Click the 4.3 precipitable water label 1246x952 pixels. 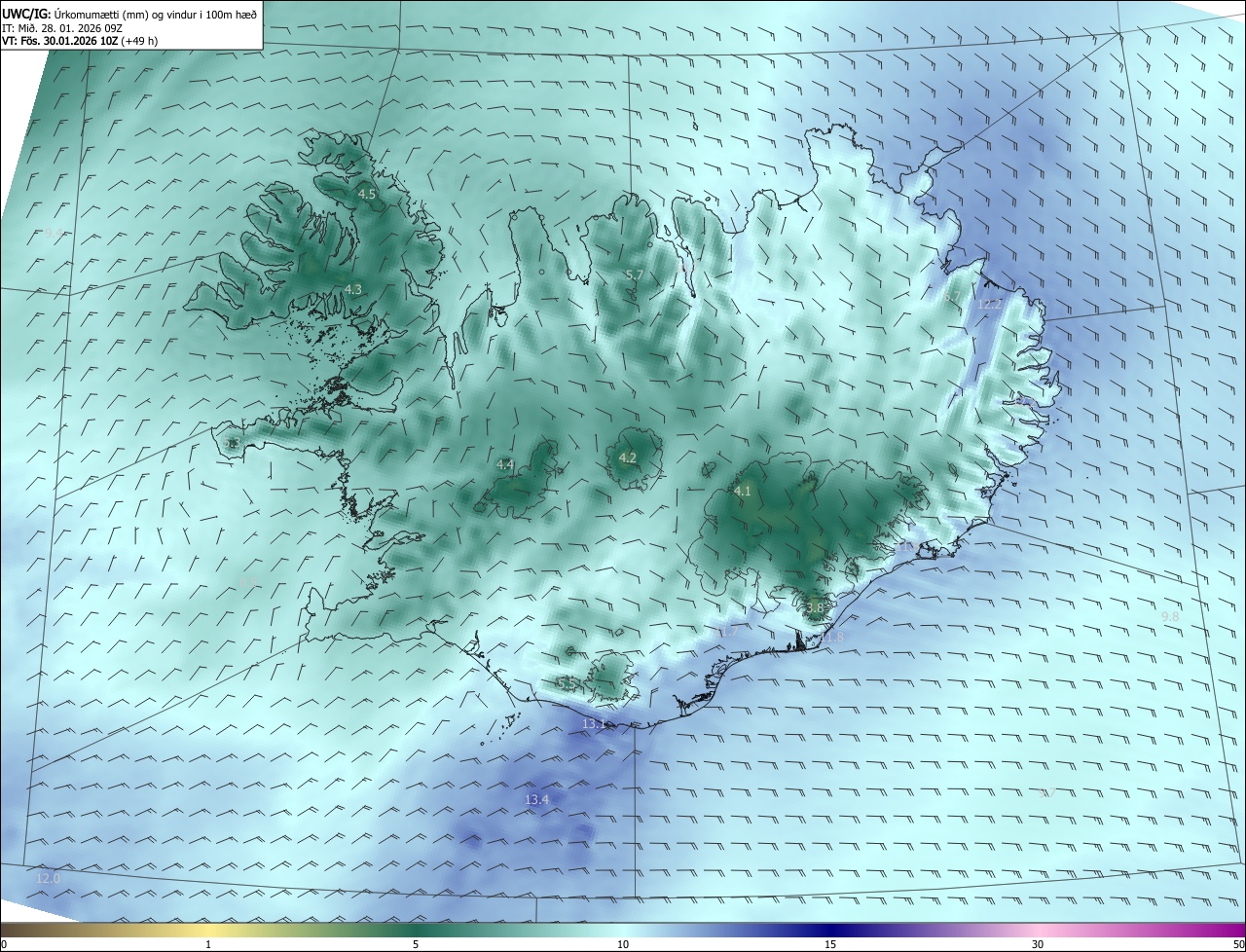coord(353,290)
